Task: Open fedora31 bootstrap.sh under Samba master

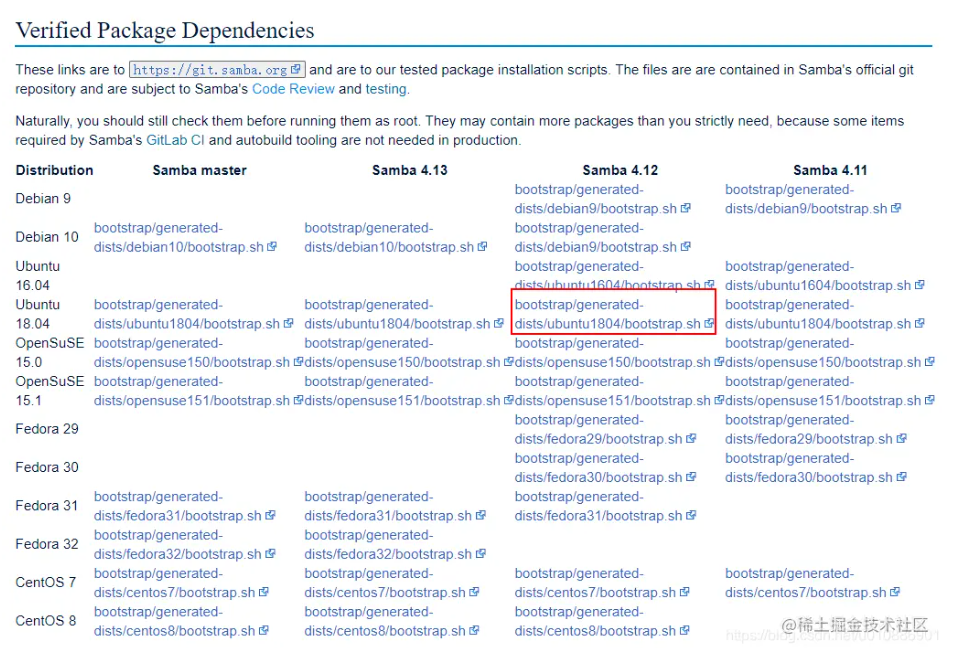Action: (x=185, y=505)
